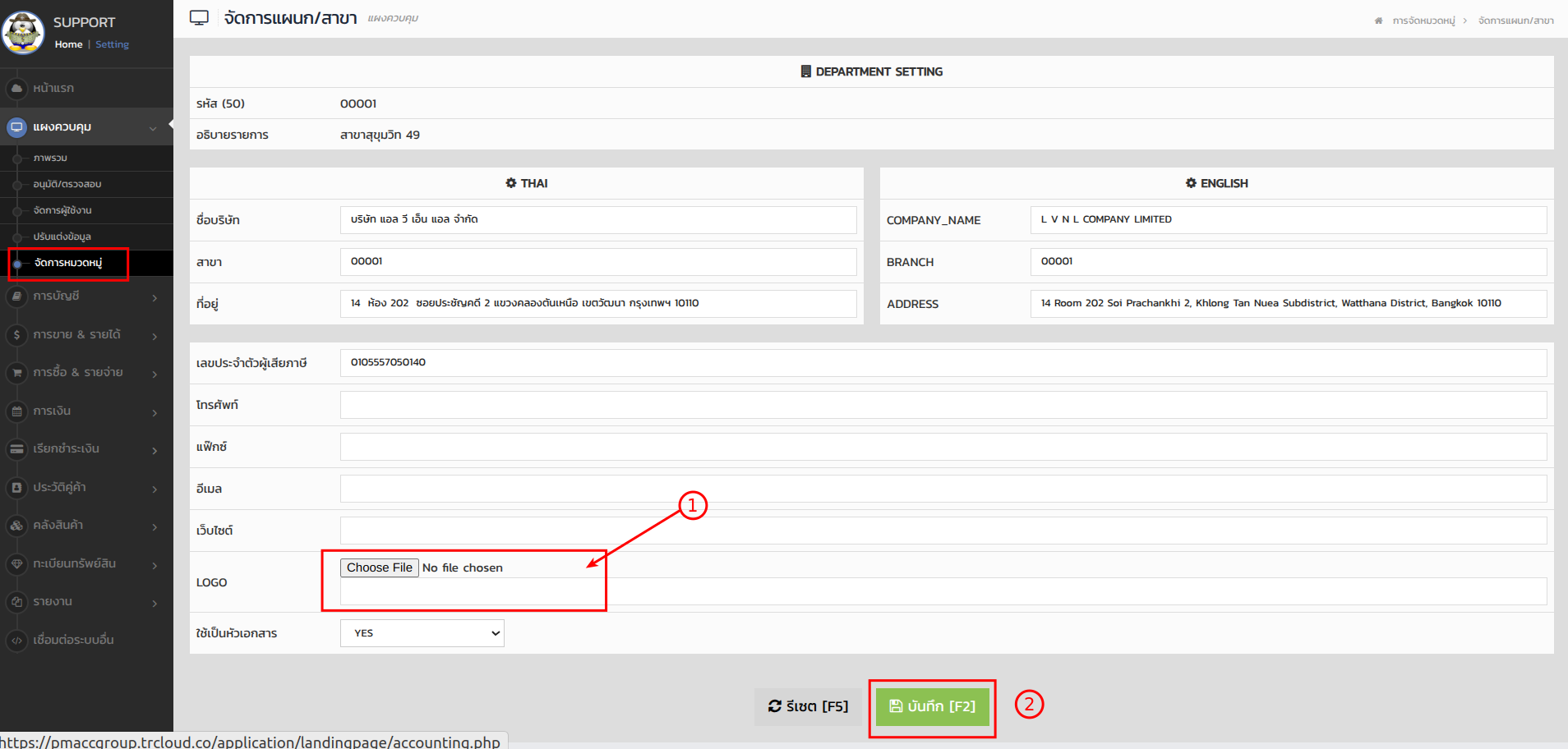This screenshot has width=1568, height=749.
Task: Open จัดการแผนก/สาขา breadcrumb link
Action: click(x=1515, y=21)
